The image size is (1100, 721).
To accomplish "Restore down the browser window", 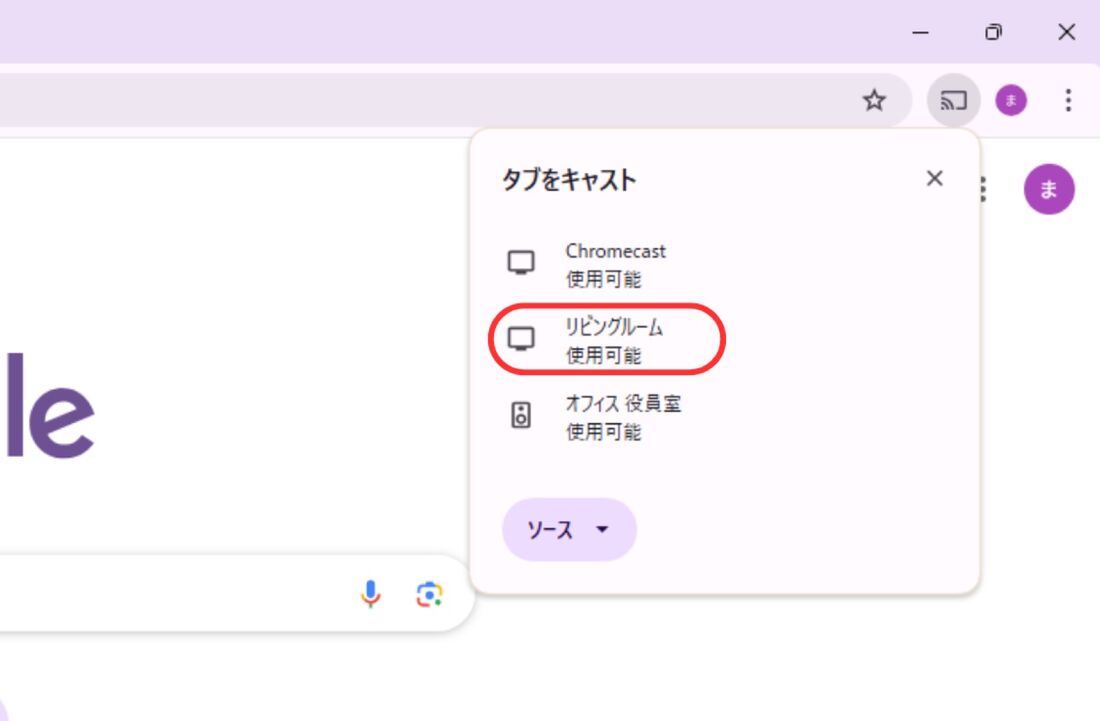I will (x=994, y=32).
